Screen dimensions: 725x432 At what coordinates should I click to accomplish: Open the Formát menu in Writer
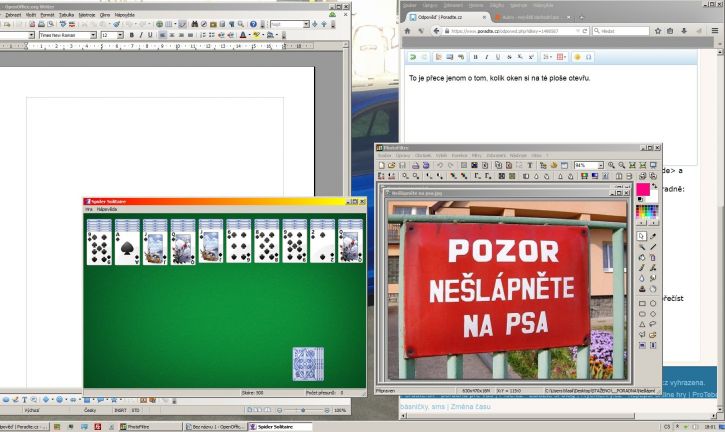[47, 15]
